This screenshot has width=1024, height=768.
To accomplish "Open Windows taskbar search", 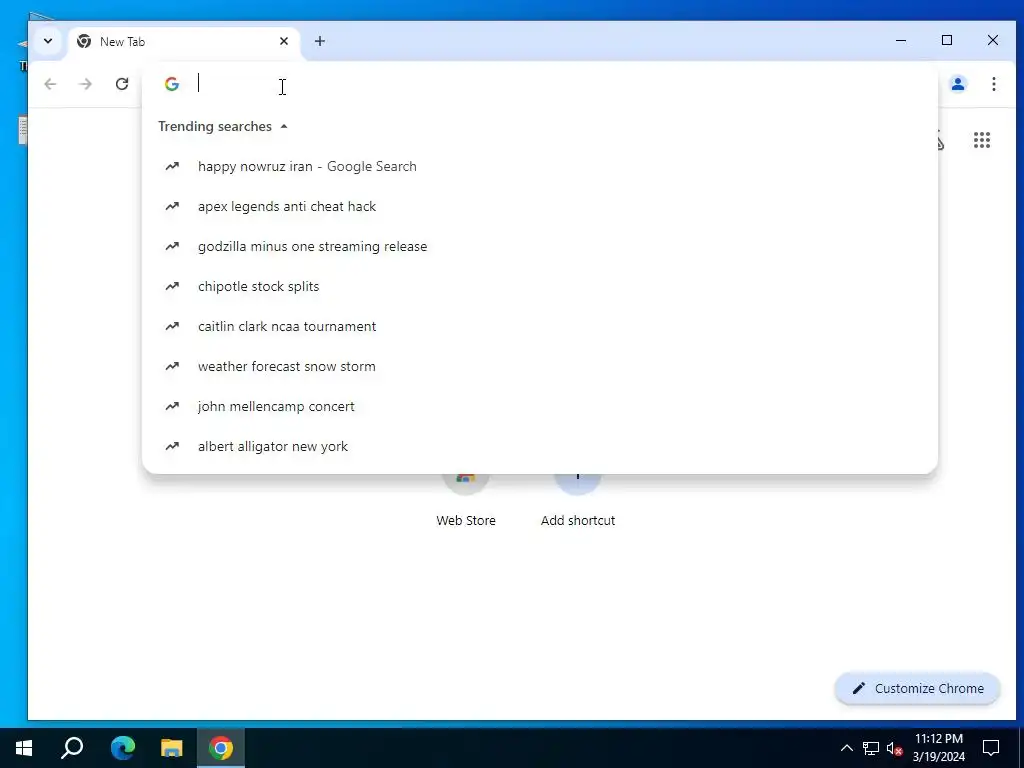I will pyautogui.click(x=72, y=748).
